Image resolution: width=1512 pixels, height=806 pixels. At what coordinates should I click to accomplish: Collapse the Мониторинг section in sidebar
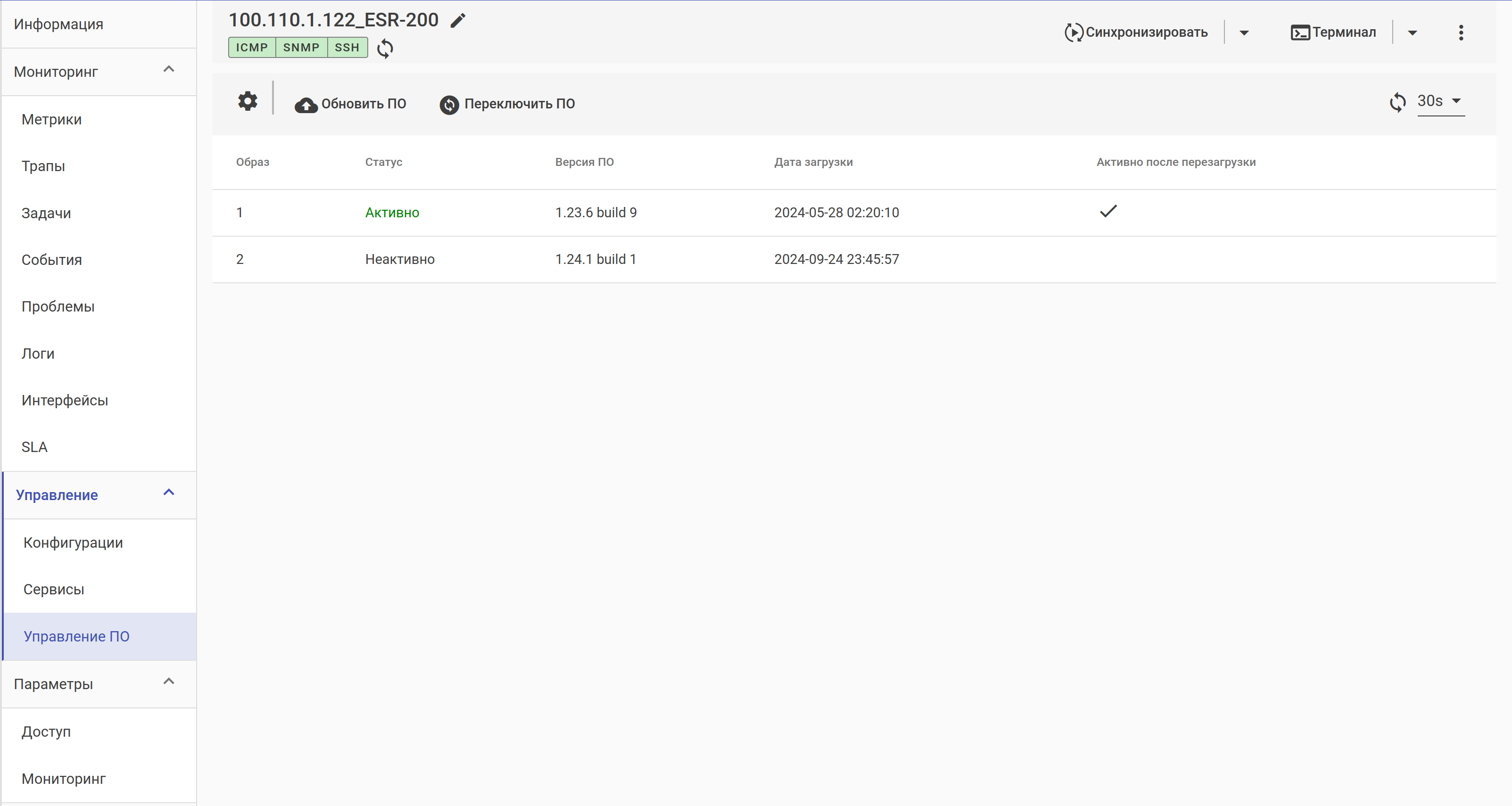click(x=168, y=70)
